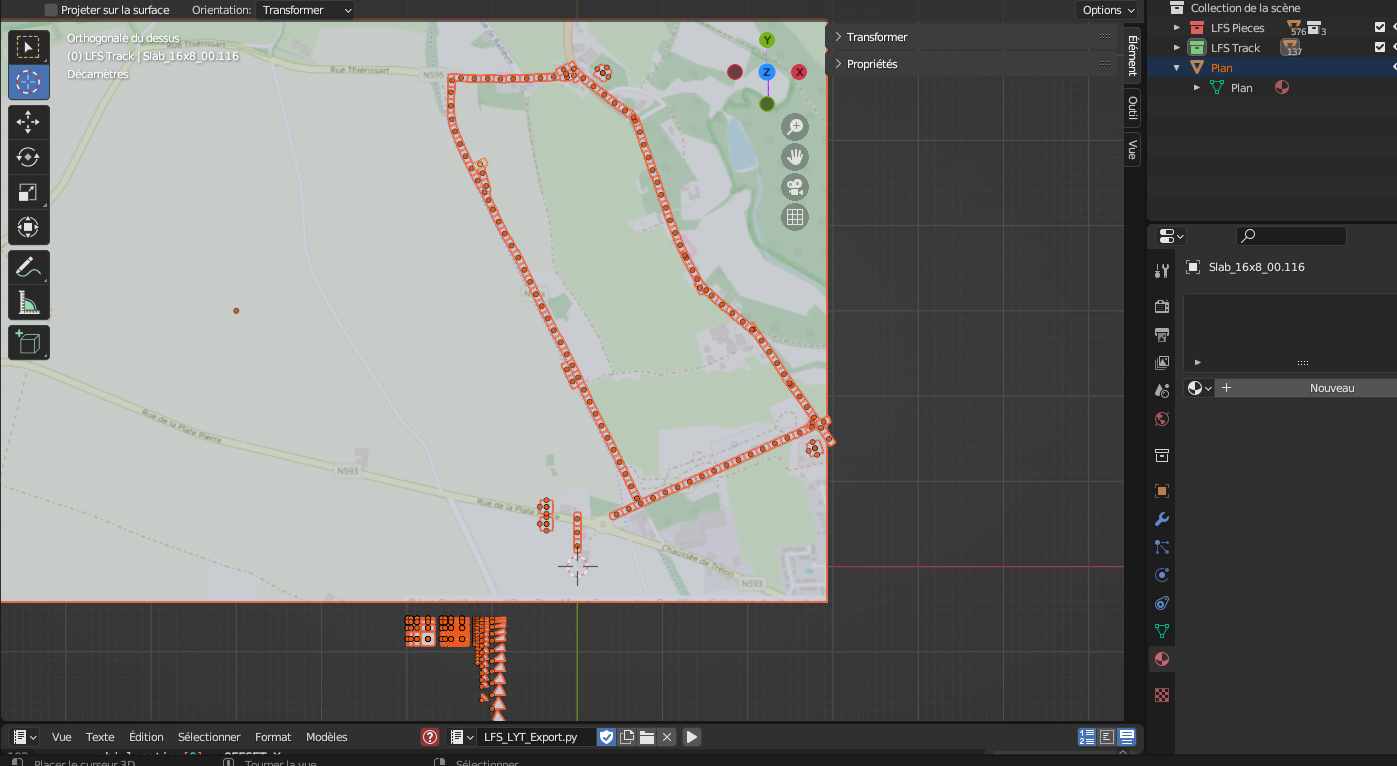Click the viewport zoom magnifier icon

(x=795, y=127)
